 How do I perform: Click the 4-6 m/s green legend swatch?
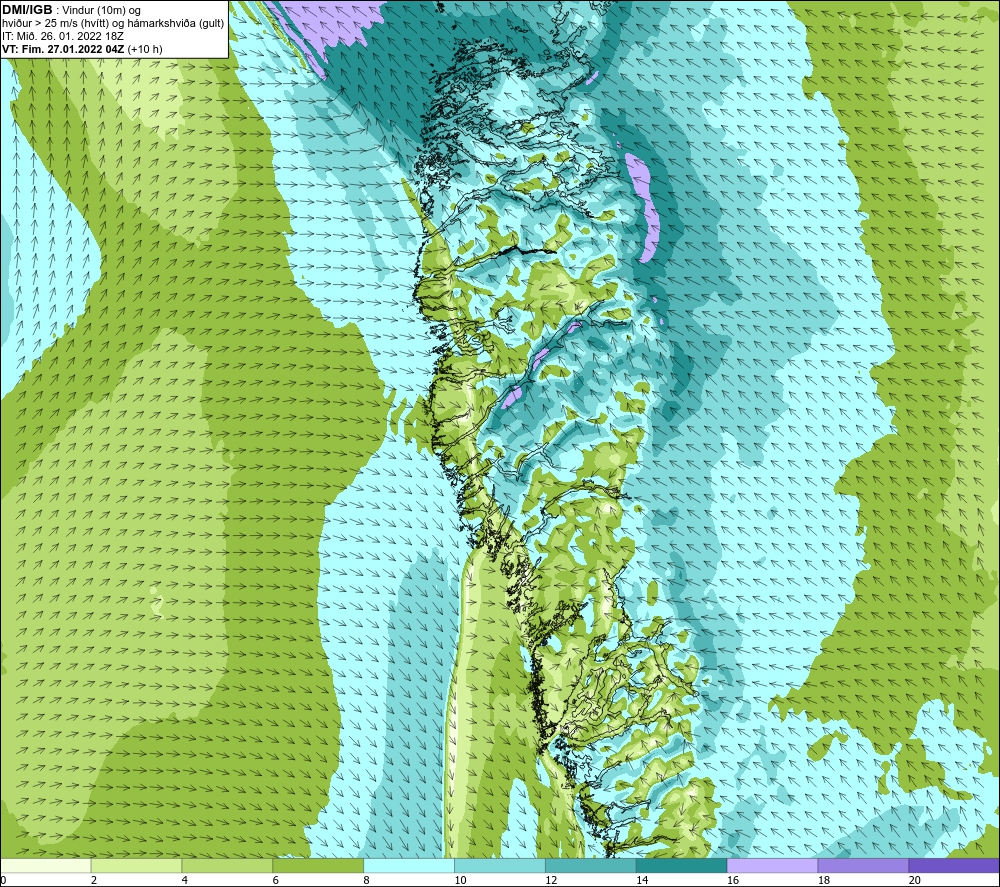[x=227, y=865]
